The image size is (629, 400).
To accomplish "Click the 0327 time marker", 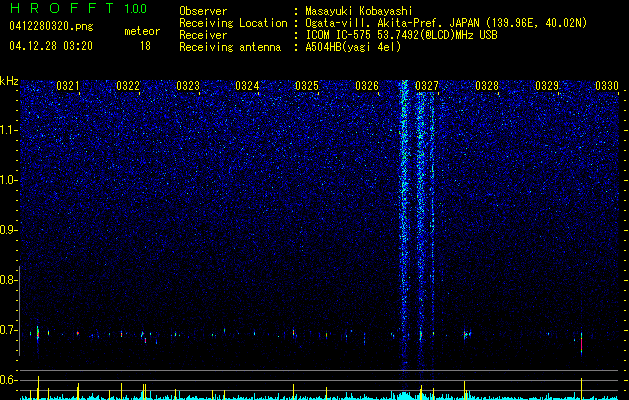I will 427,86.
